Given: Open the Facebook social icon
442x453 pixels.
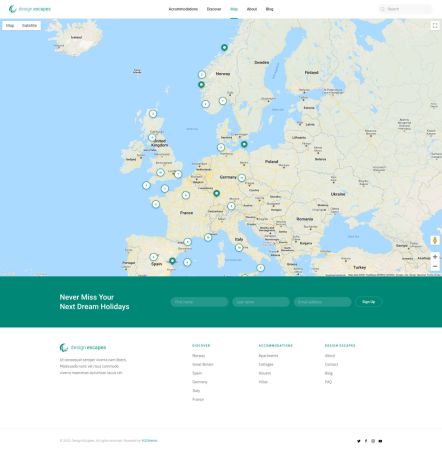Looking at the screenshot, I should [366, 441].
